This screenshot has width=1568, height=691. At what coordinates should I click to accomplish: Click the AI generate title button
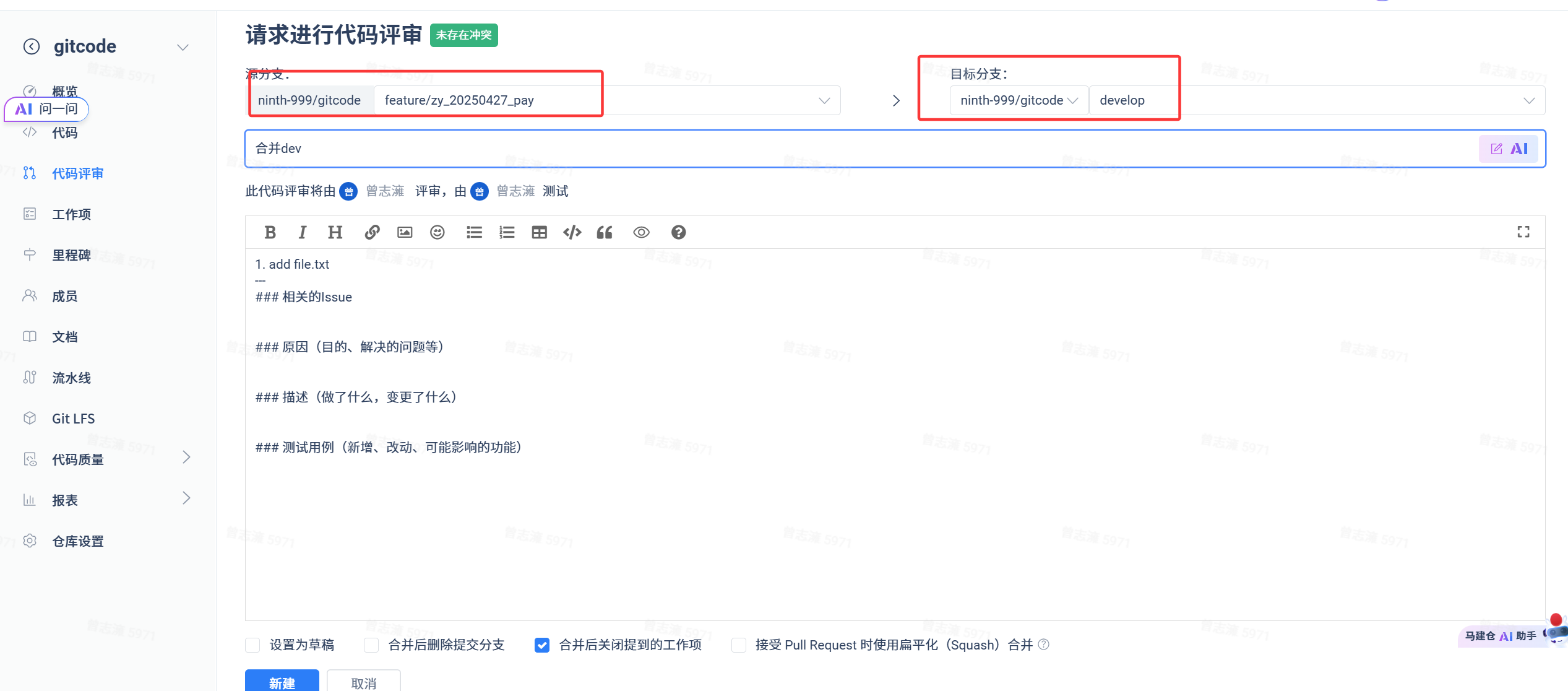(x=1509, y=149)
